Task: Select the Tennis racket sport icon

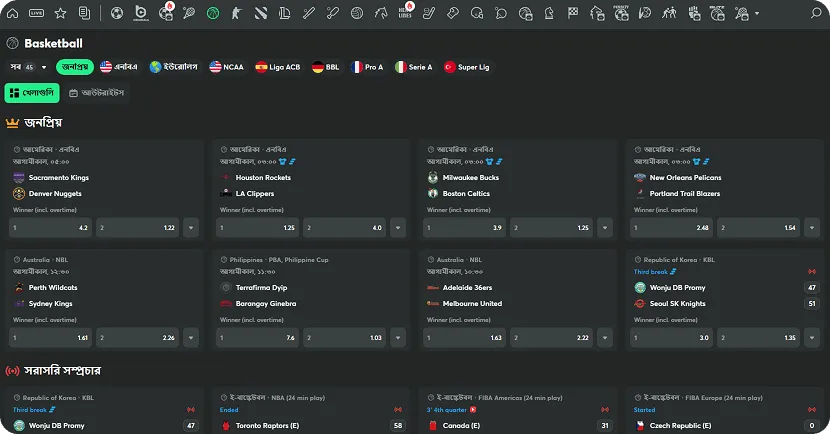Action: pos(189,13)
